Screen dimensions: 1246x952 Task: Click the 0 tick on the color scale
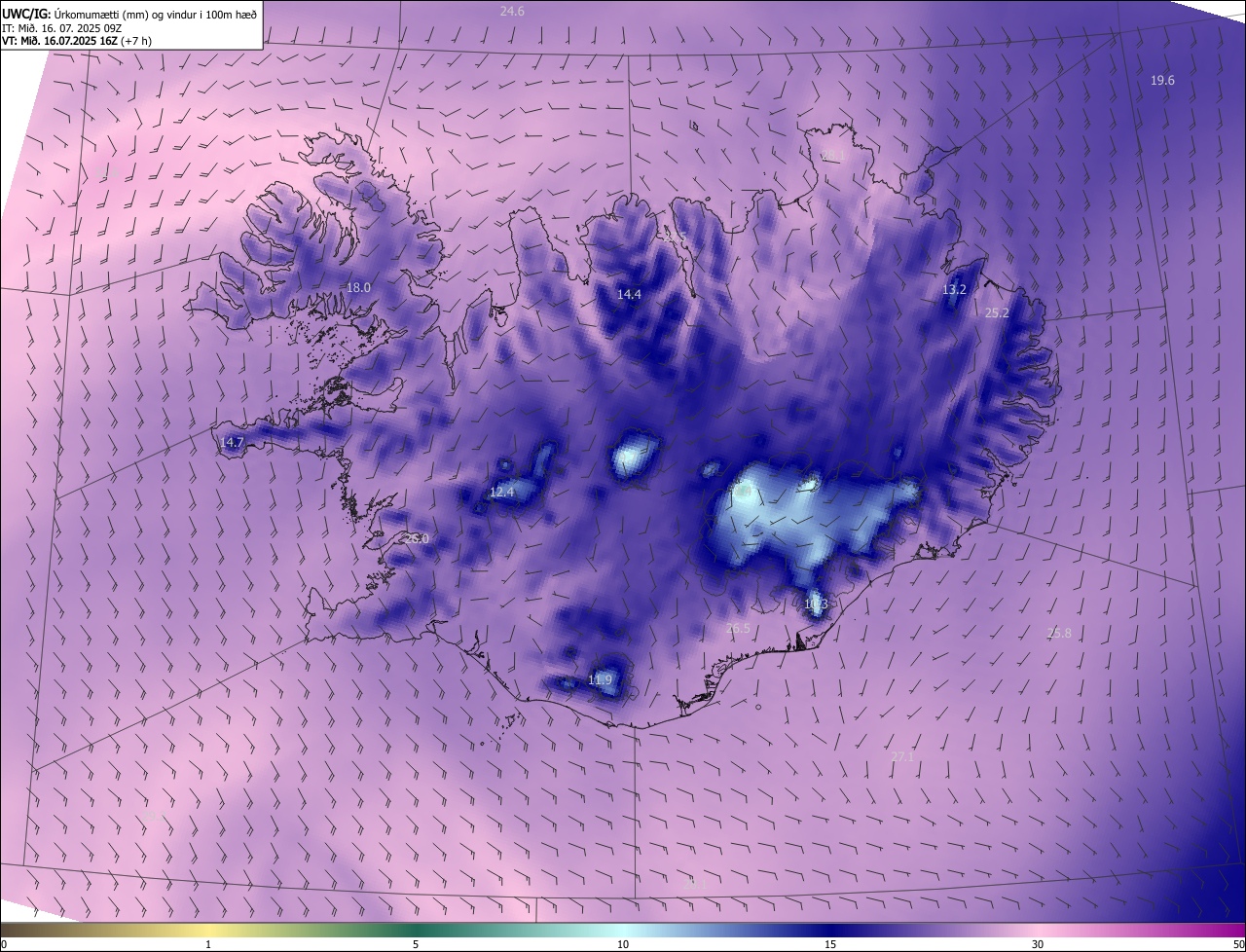[x=4, y=944]
